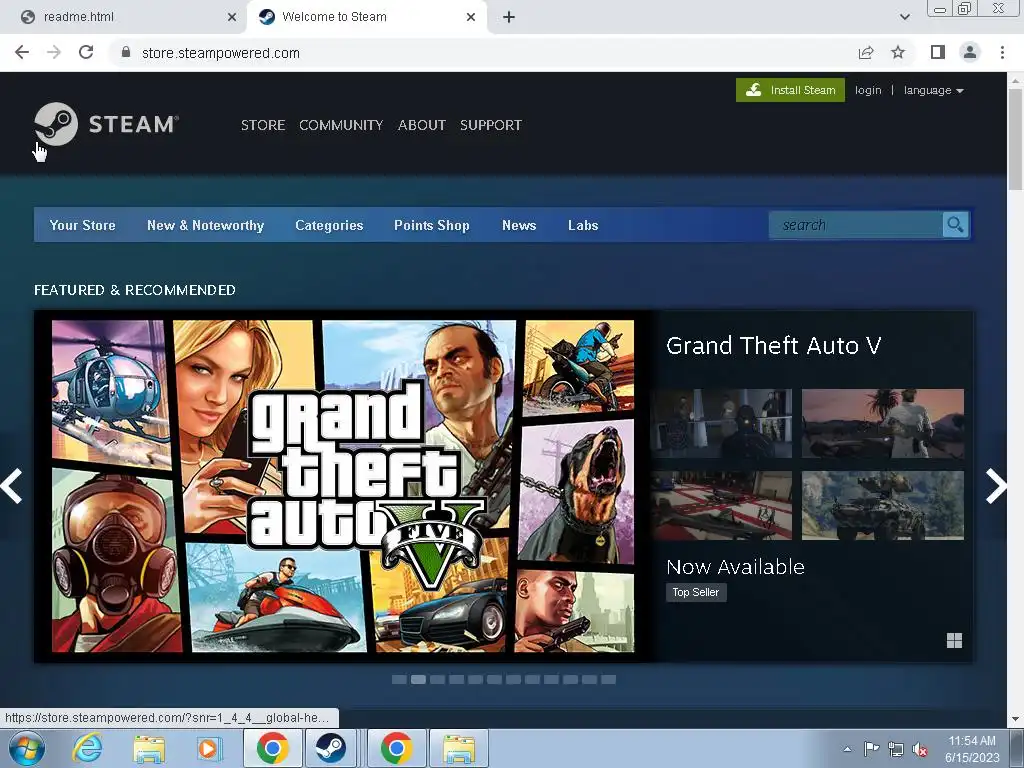
Task: Click the Action Center flag tray icon
Action: pyautogui.click(x=871, y=750)
